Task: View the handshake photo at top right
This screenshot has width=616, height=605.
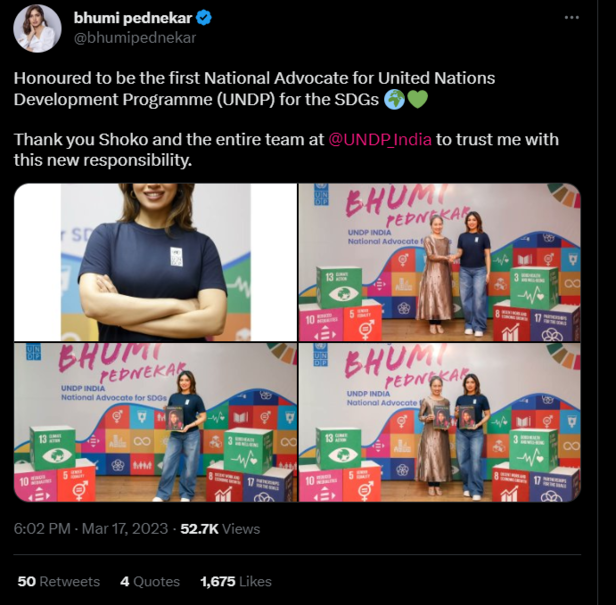Action: pyautogui.click(x=439, y=262)
